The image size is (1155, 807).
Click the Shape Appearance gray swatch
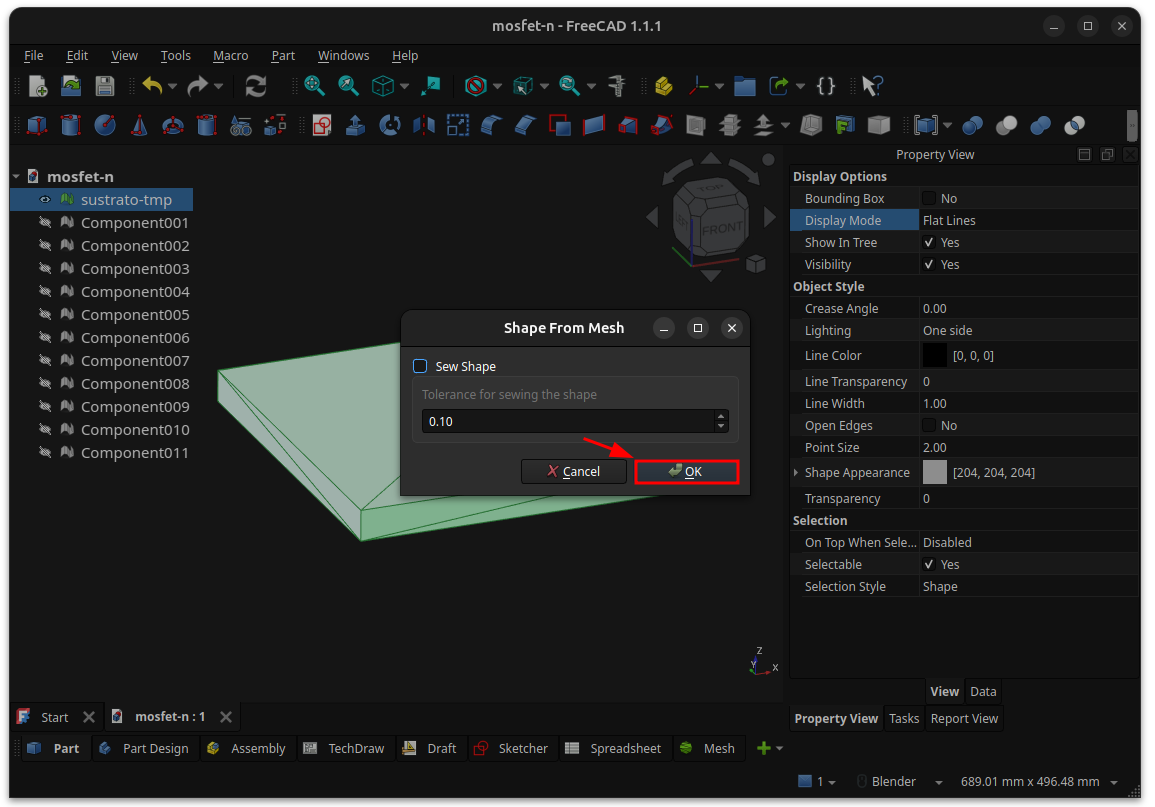(x=935, y=473)
